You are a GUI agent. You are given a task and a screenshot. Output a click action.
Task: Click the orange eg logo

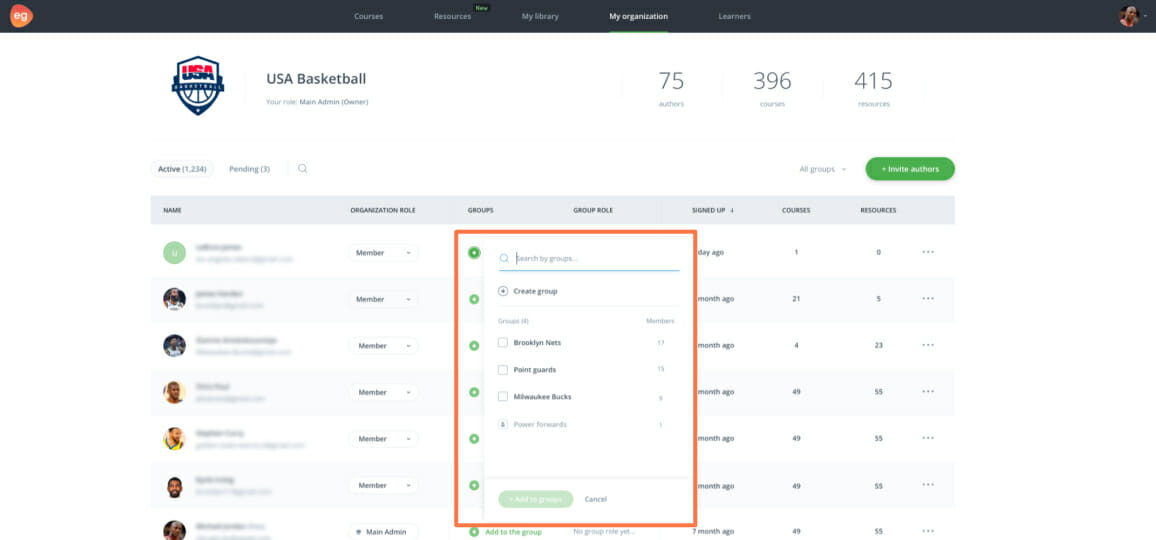pyautogui.click(x=21, y=15)
